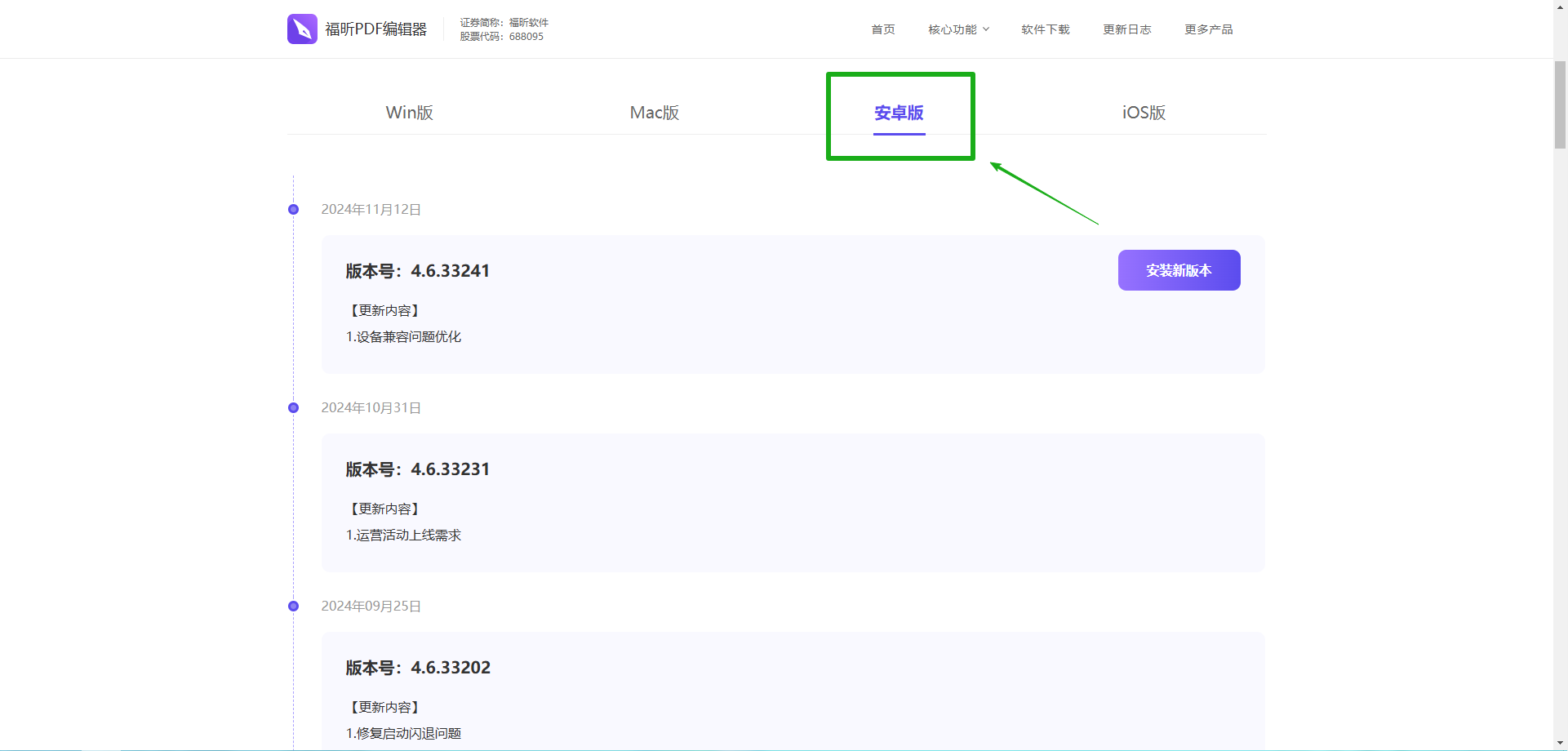Switch to the Win版 tab
Viewport: 1568px width, 751px height.
(x=409, y=113)
